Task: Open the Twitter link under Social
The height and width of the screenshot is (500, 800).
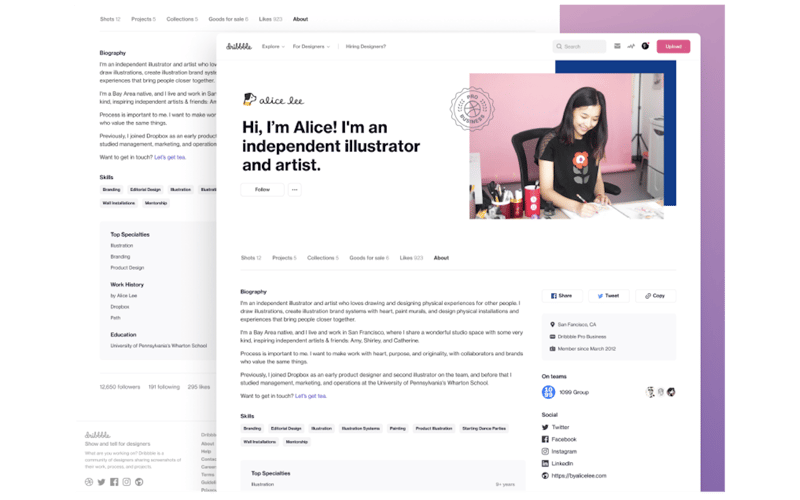Action: (556, 427)
